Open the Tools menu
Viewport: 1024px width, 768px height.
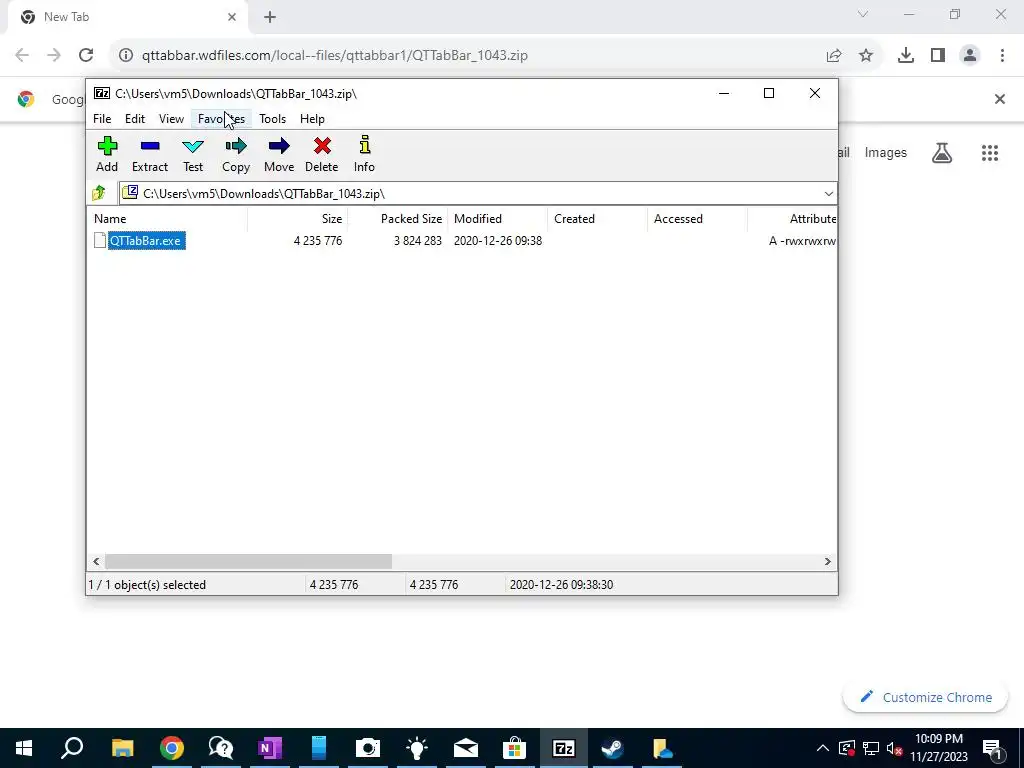[272, 119]
